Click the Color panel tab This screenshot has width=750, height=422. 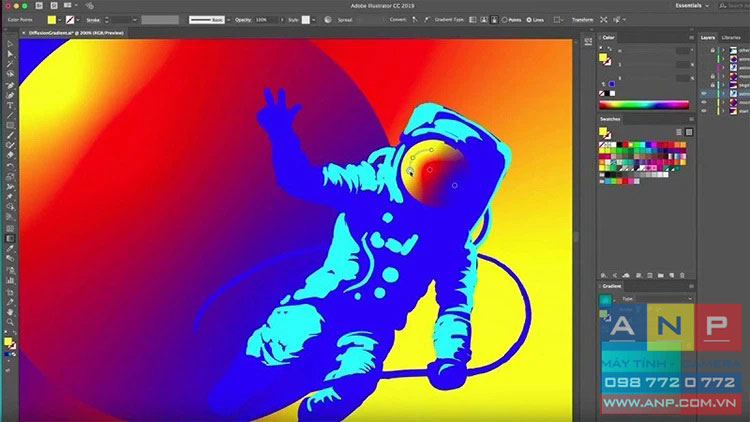click(608, 37)
